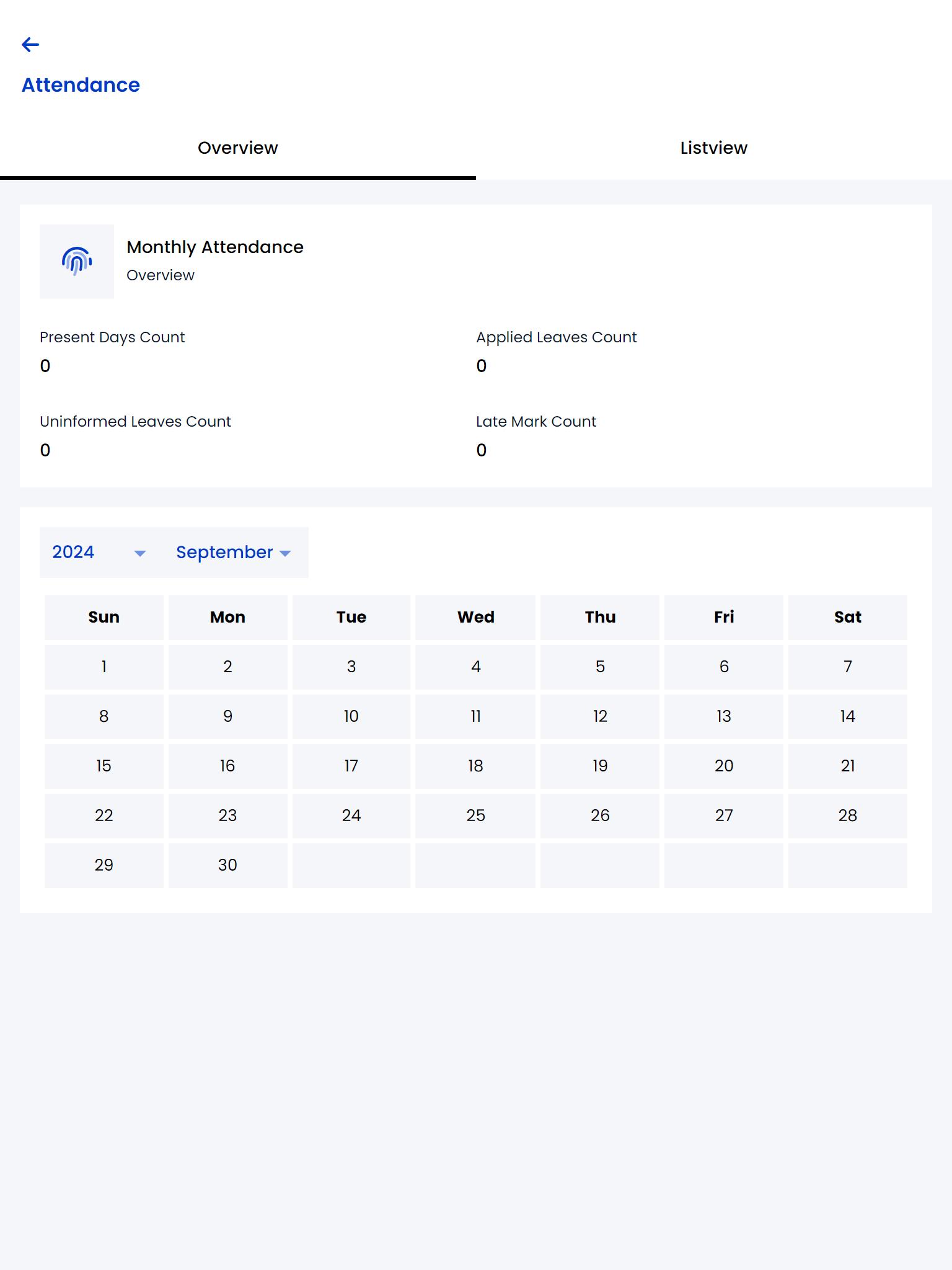Go back using the arrow icon

[x=30, y=45]
